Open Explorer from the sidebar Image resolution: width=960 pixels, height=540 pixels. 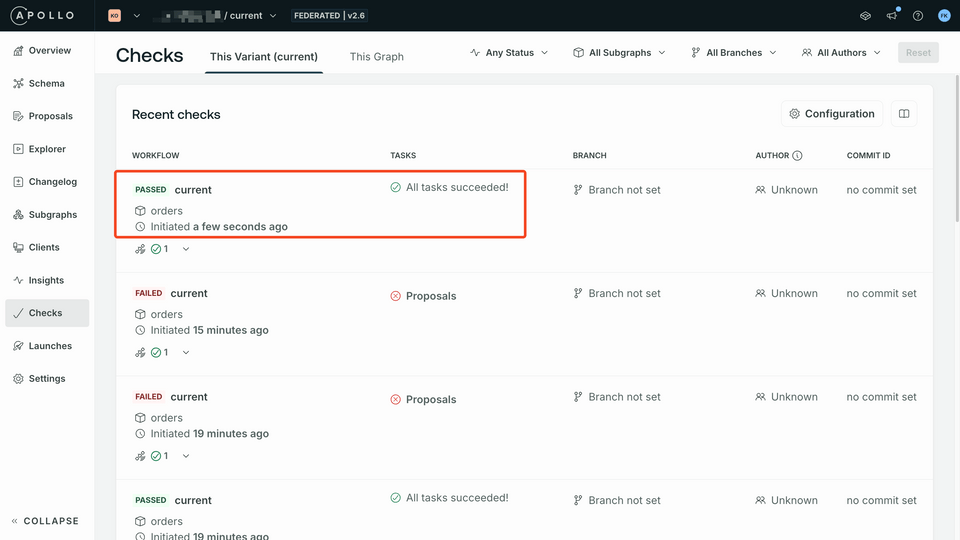(47, 149)
